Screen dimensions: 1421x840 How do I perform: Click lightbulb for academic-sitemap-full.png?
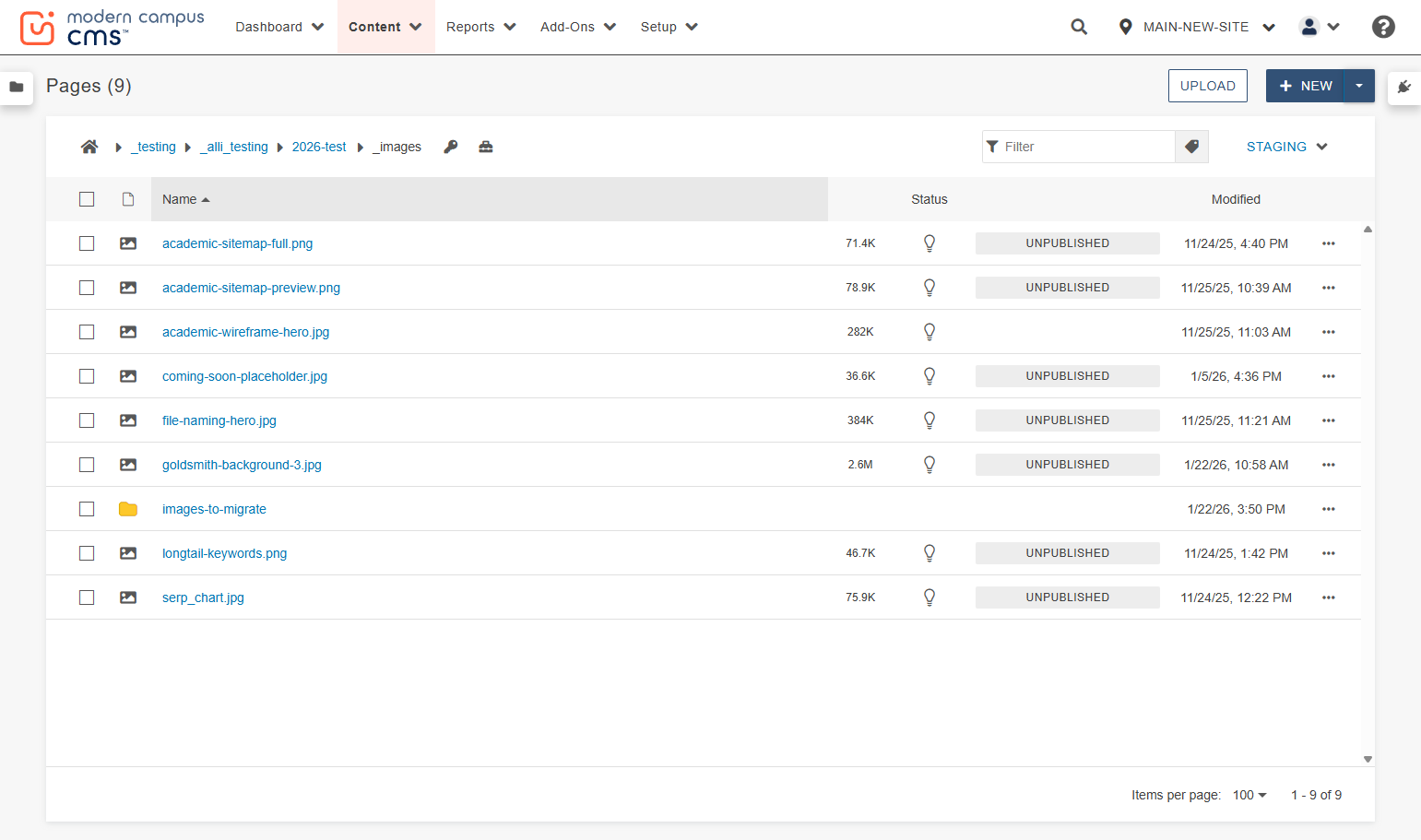[930, 243]
